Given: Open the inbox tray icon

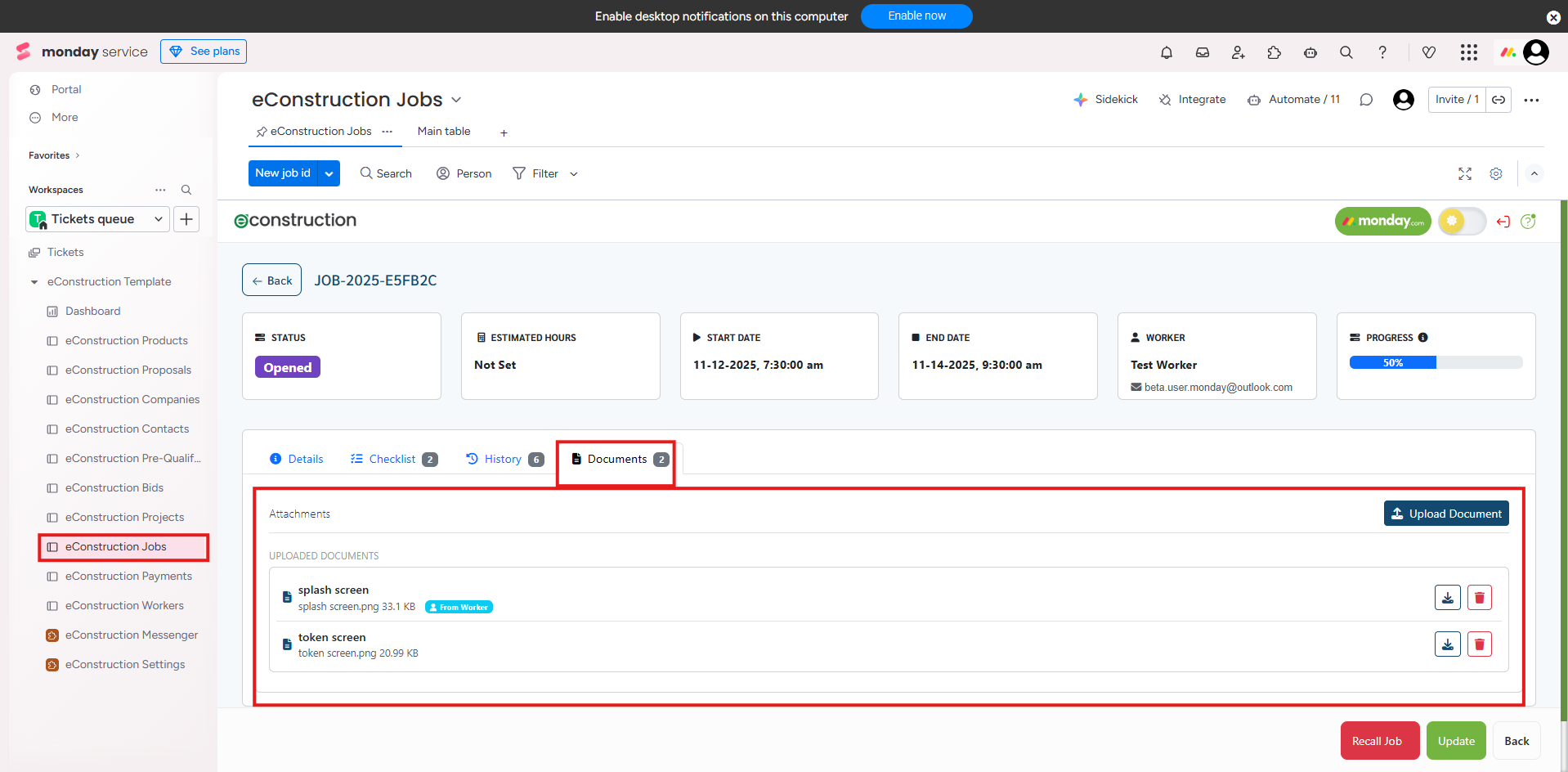Looking at the screenshot, I should tap(1203, 52).
